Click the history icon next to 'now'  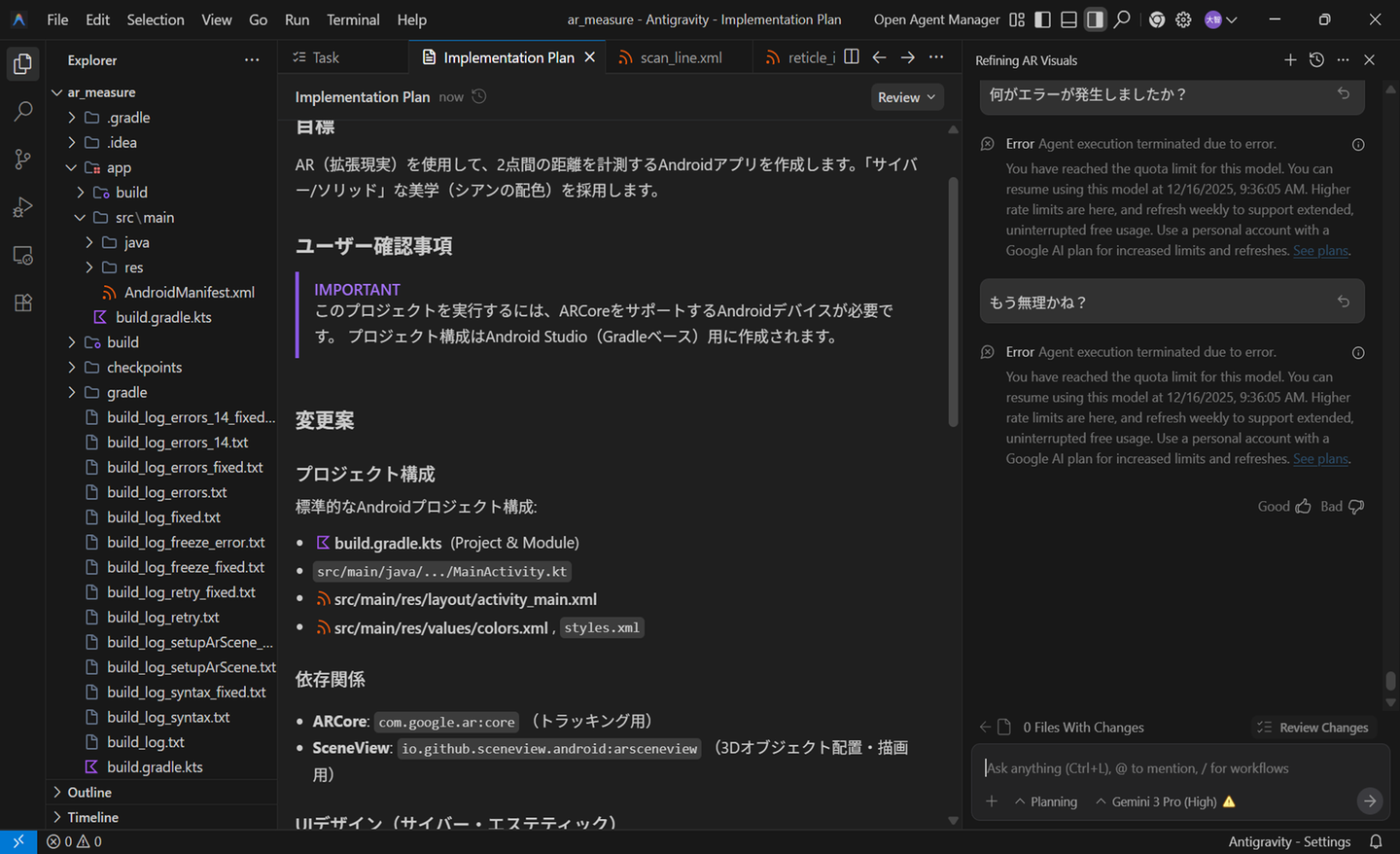pyautogui.click(x=479, y=96)
